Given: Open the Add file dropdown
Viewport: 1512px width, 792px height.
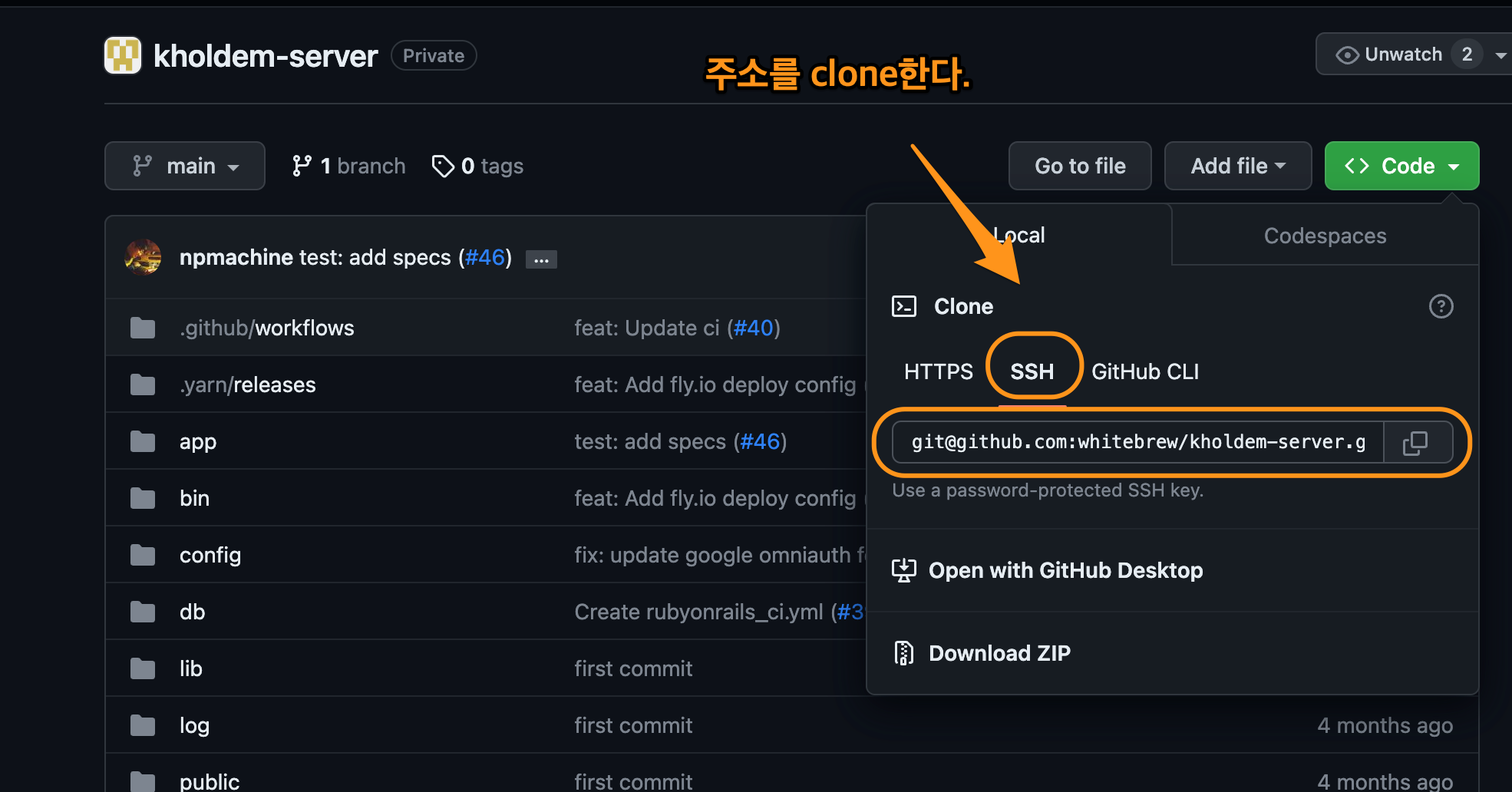Looking at the screenshot, I should pos(1237,166).
